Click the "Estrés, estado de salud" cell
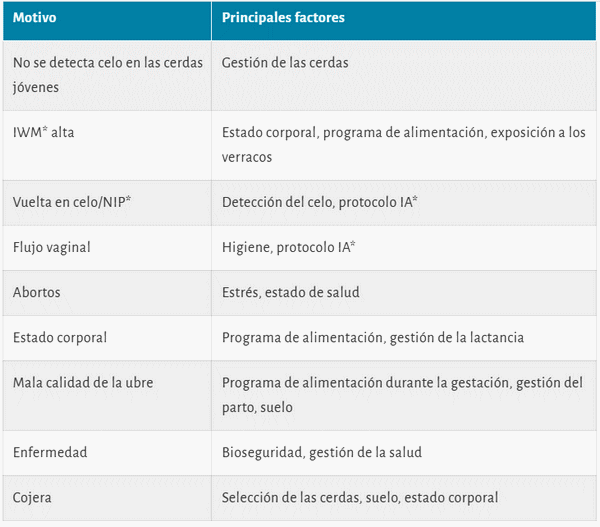The image size is (600, 527). pyautogui.click(x=291, y=292)
